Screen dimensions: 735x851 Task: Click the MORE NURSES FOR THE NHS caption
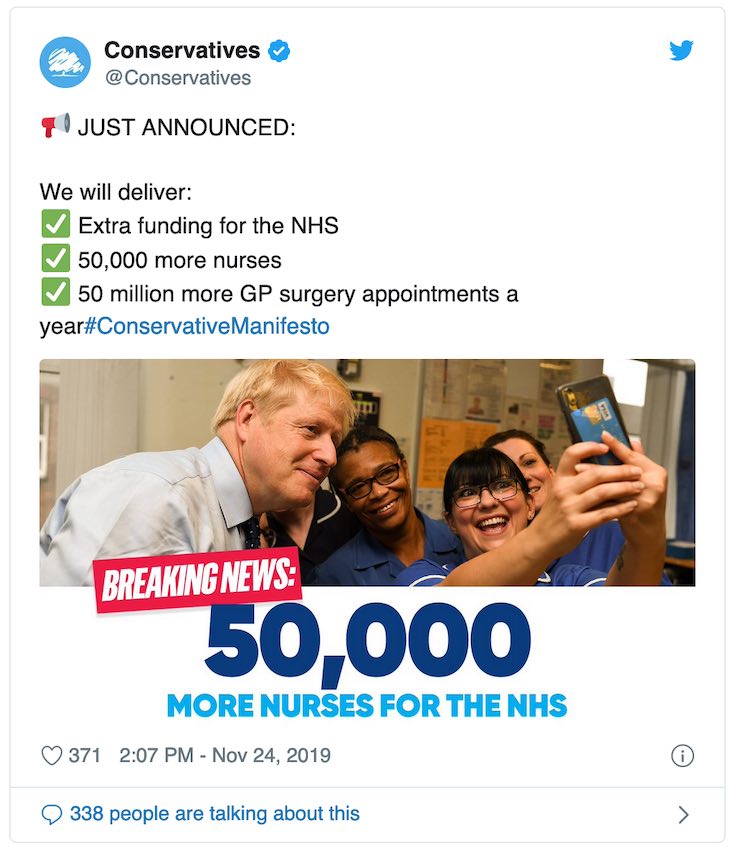tap(367, 705)
